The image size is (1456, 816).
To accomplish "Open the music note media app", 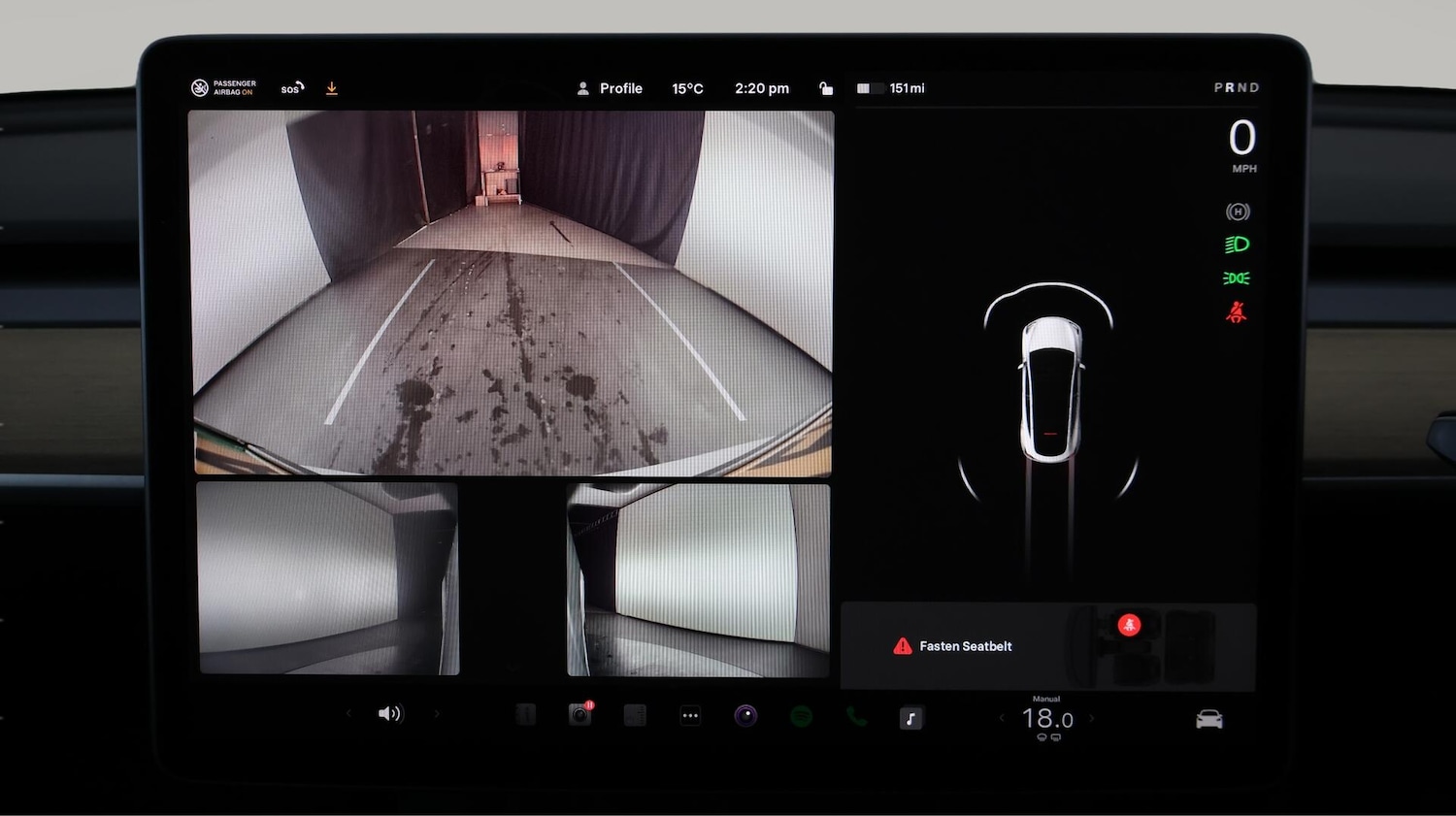I will (x=910, y=718).
